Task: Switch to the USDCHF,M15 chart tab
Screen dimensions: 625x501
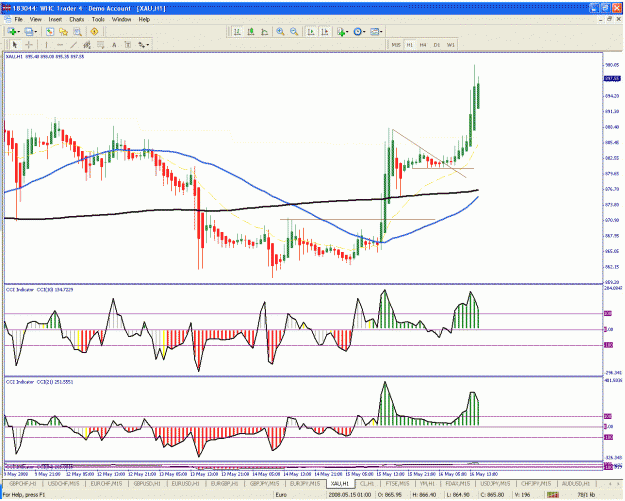Action: pyautogui.click(x=63, y=484)
